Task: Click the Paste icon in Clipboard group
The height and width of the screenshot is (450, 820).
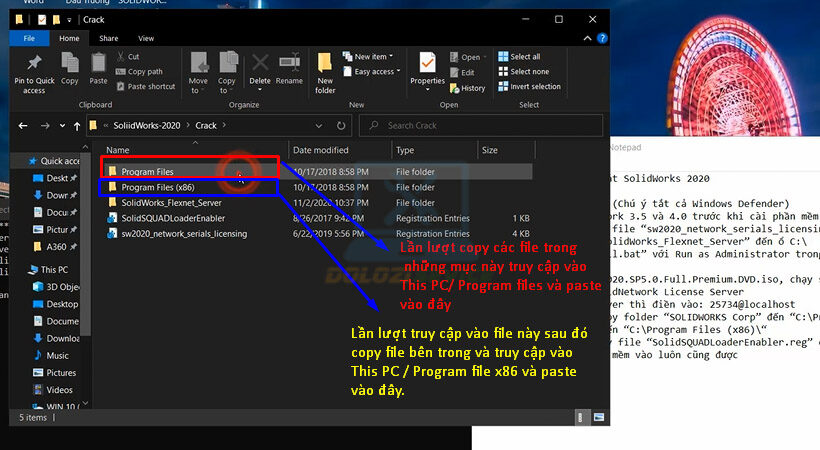Action: [x=98, y=70]
